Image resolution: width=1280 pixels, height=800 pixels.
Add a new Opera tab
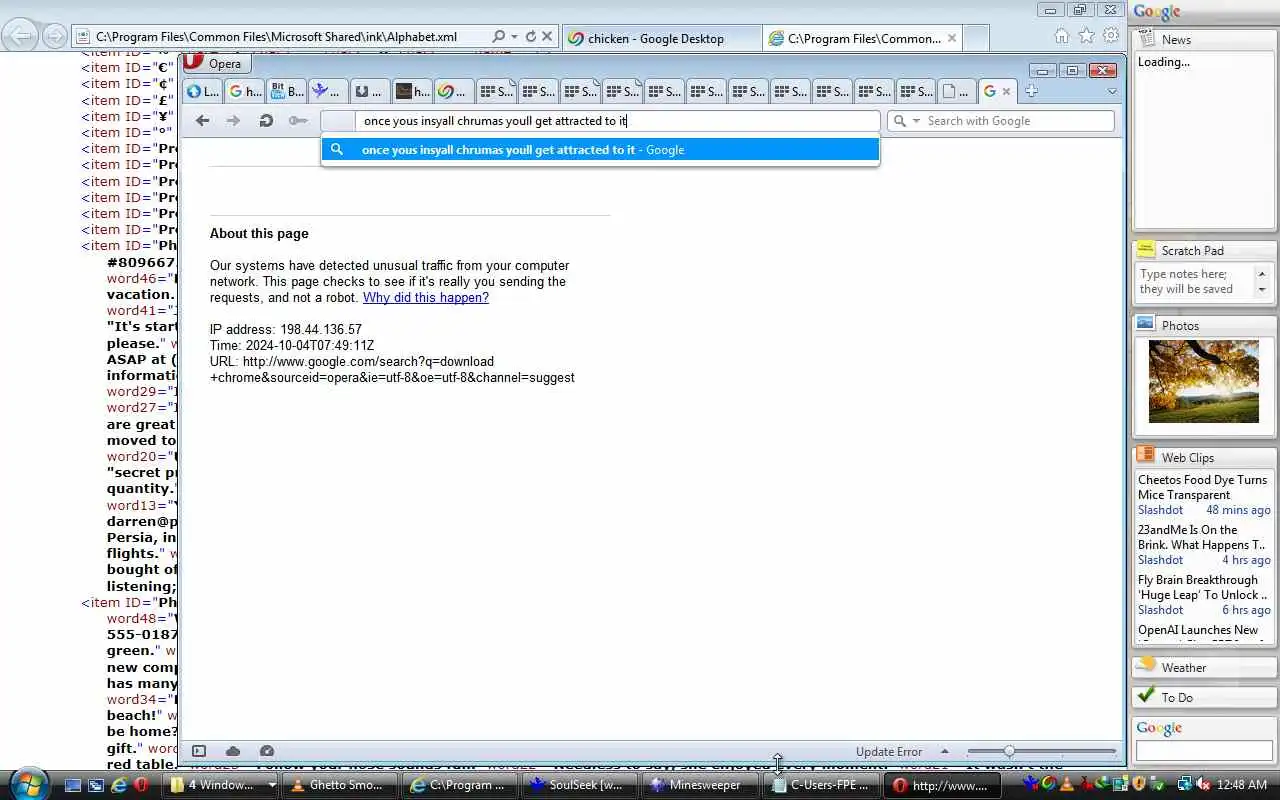coord(1031,91)
